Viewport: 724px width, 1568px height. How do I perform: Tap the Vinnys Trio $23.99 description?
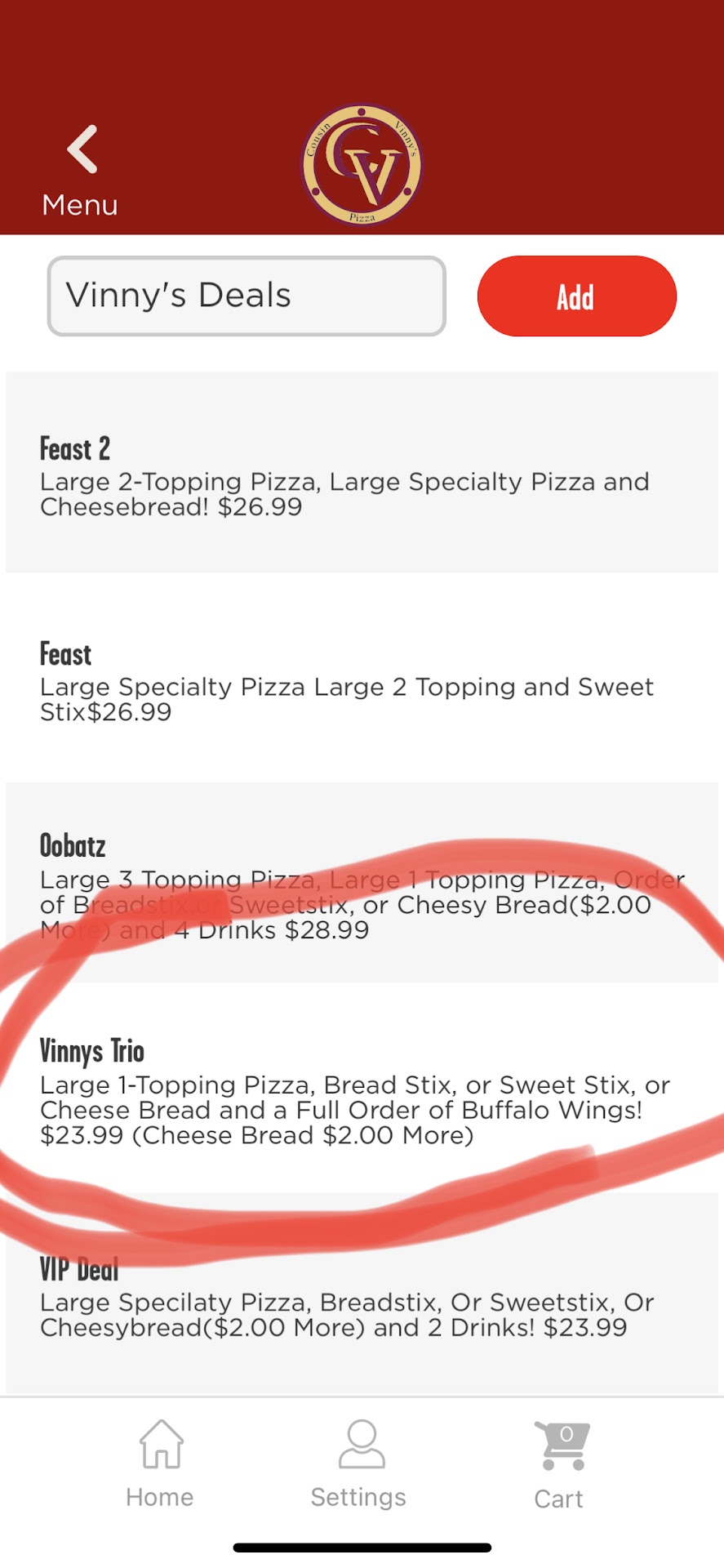tap(354, 1110)
